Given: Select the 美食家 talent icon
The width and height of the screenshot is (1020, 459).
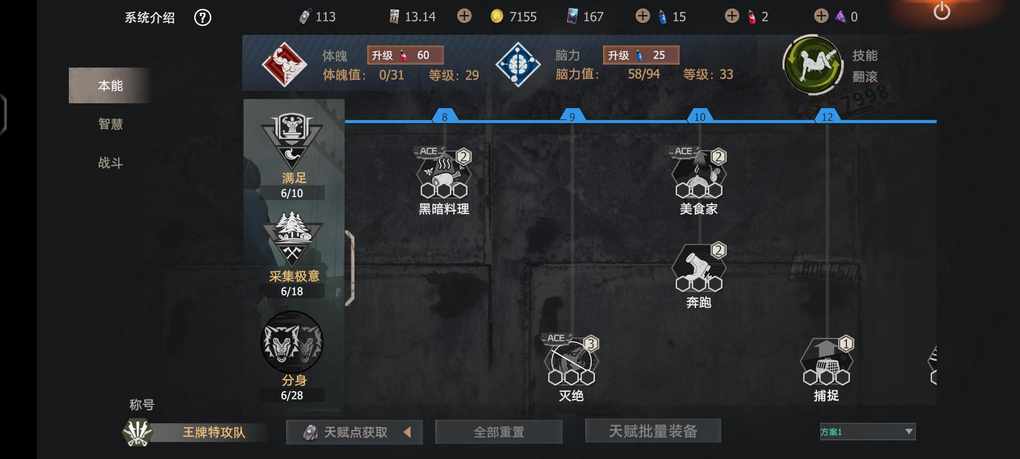Looking at the screenshot, I should click(x=699, y=172).
